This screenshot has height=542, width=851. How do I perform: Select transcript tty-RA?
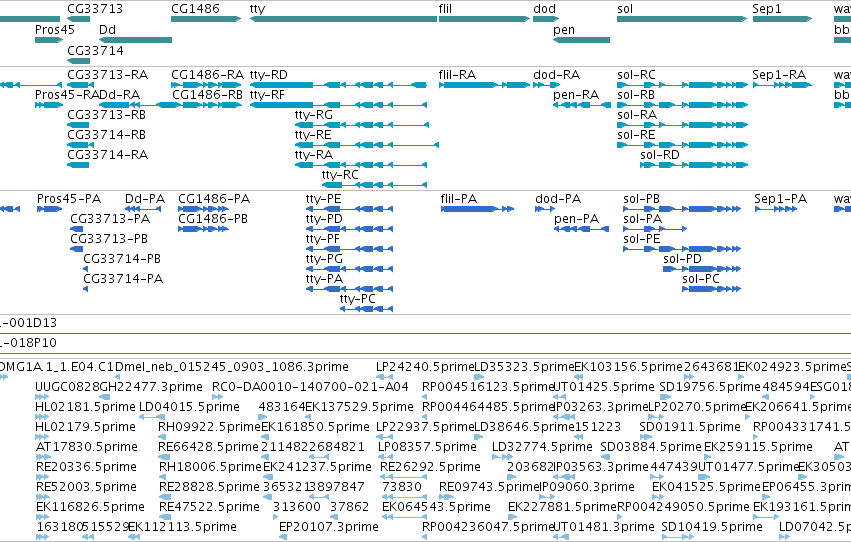coord(361,165)
